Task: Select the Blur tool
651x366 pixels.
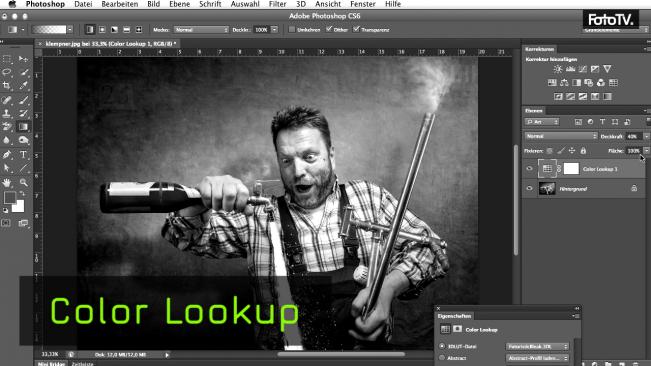Action: point(7,140)
